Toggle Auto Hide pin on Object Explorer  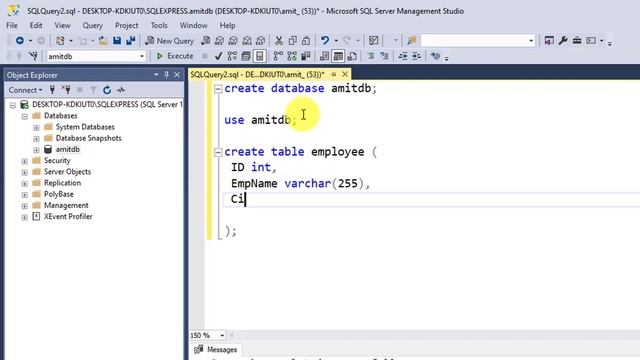167,75
